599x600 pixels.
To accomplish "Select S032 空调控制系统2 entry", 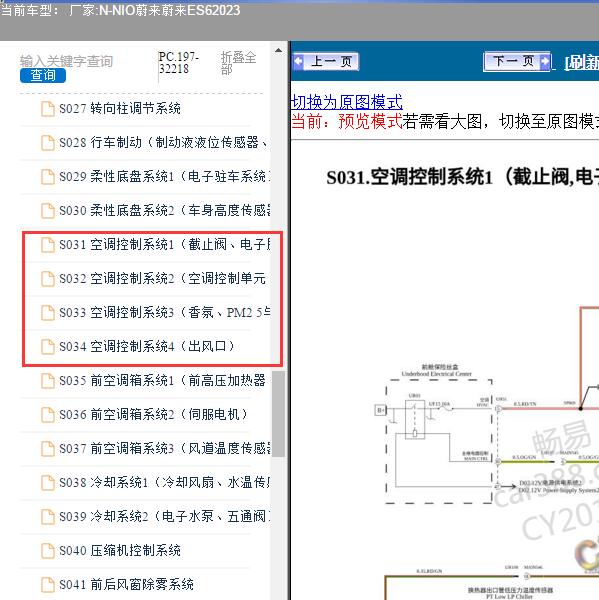I will (x=162, y=279).
